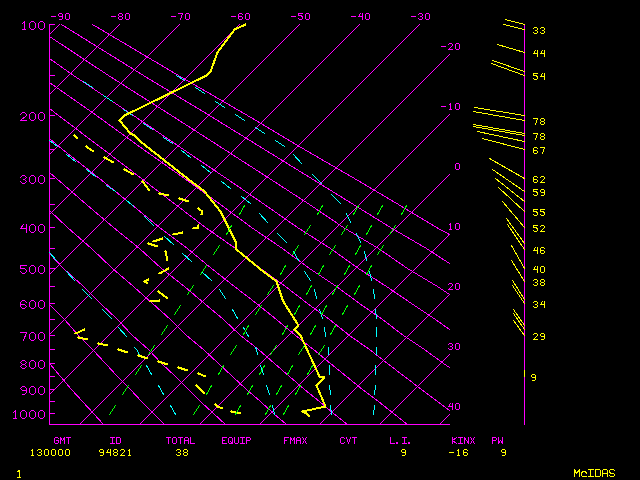Click the 40 temperature label on right
This screenshot has height=480, width=640.
tap(455, 407)
